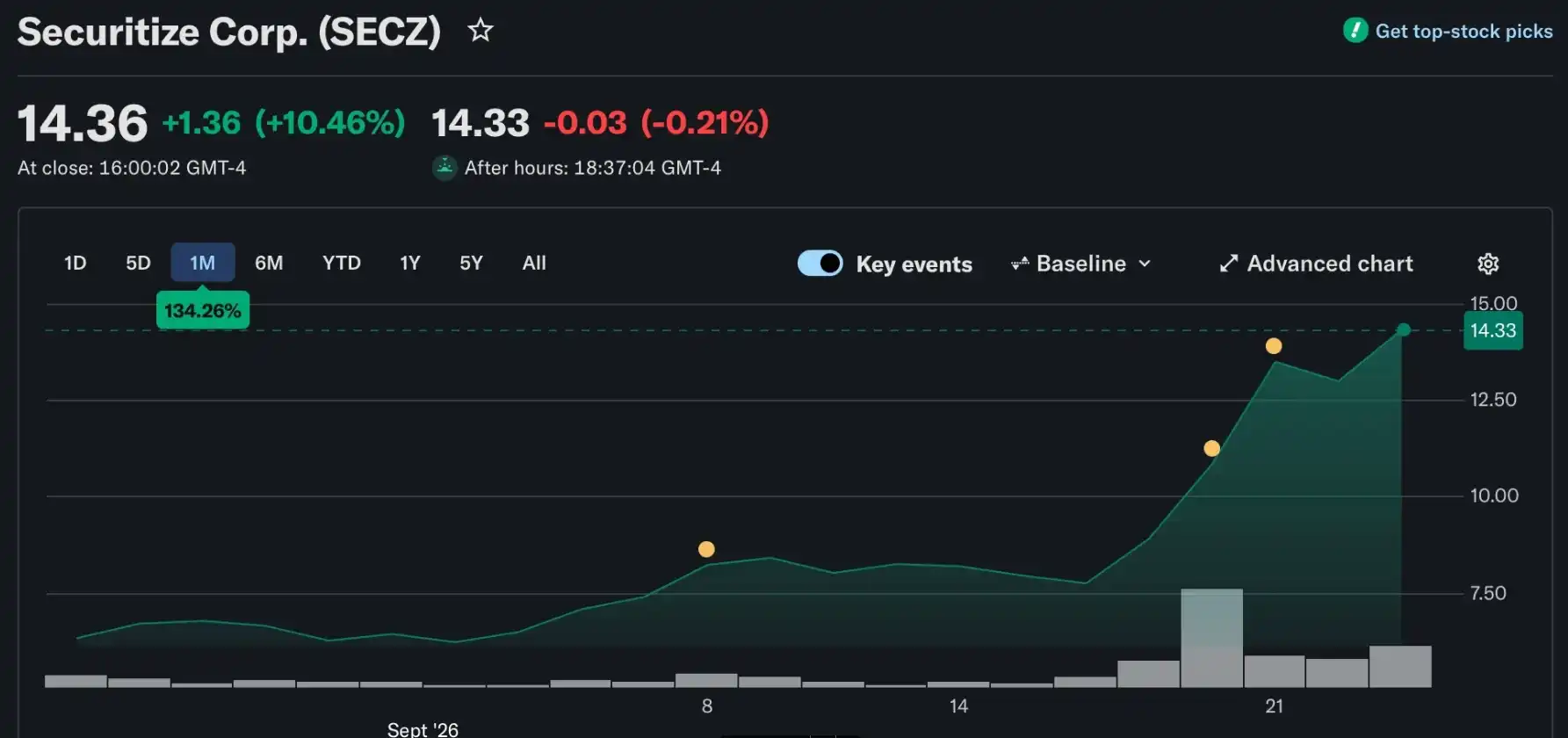This screenshot has width=1568, height=738.
Task: Select the 6M time range
Action: point(269,263)
